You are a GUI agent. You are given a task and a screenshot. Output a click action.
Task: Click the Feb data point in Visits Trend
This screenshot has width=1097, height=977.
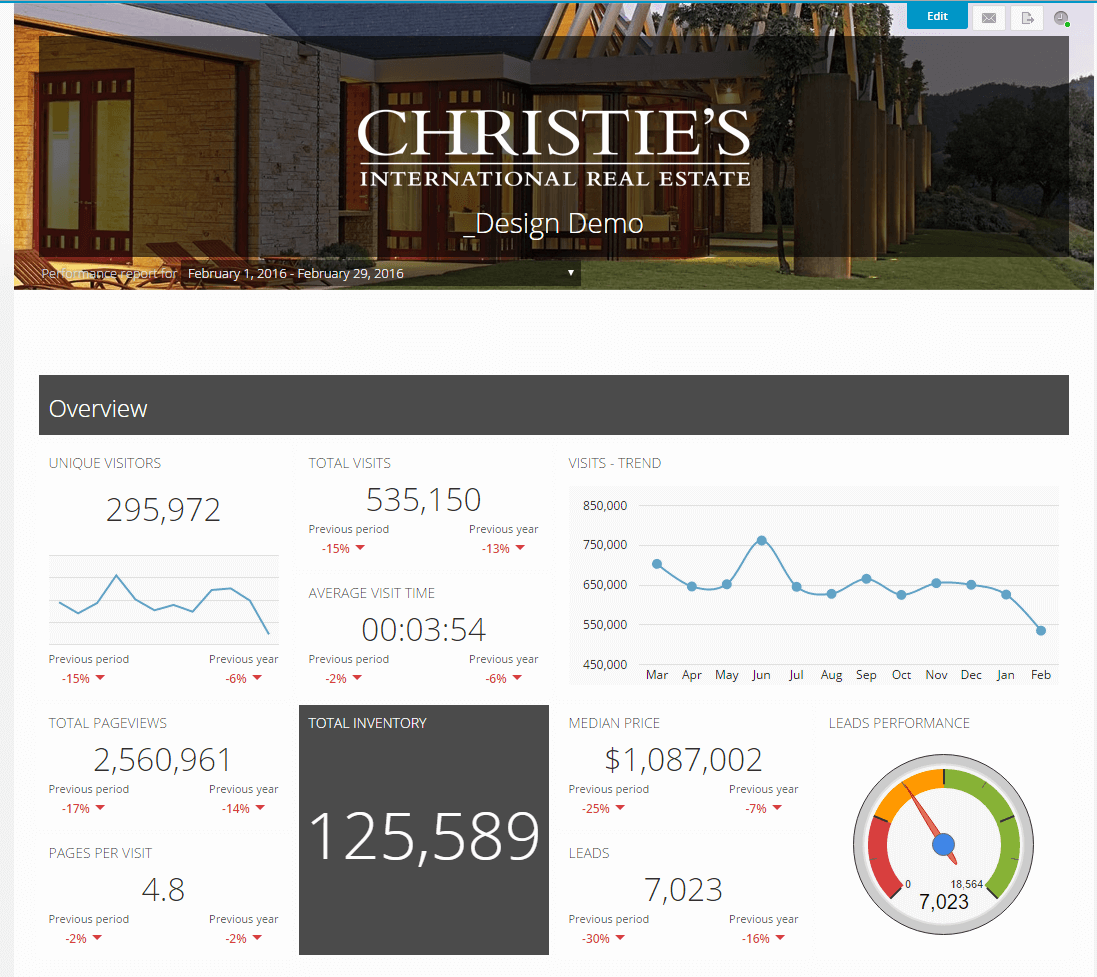tap(1041, 631)
